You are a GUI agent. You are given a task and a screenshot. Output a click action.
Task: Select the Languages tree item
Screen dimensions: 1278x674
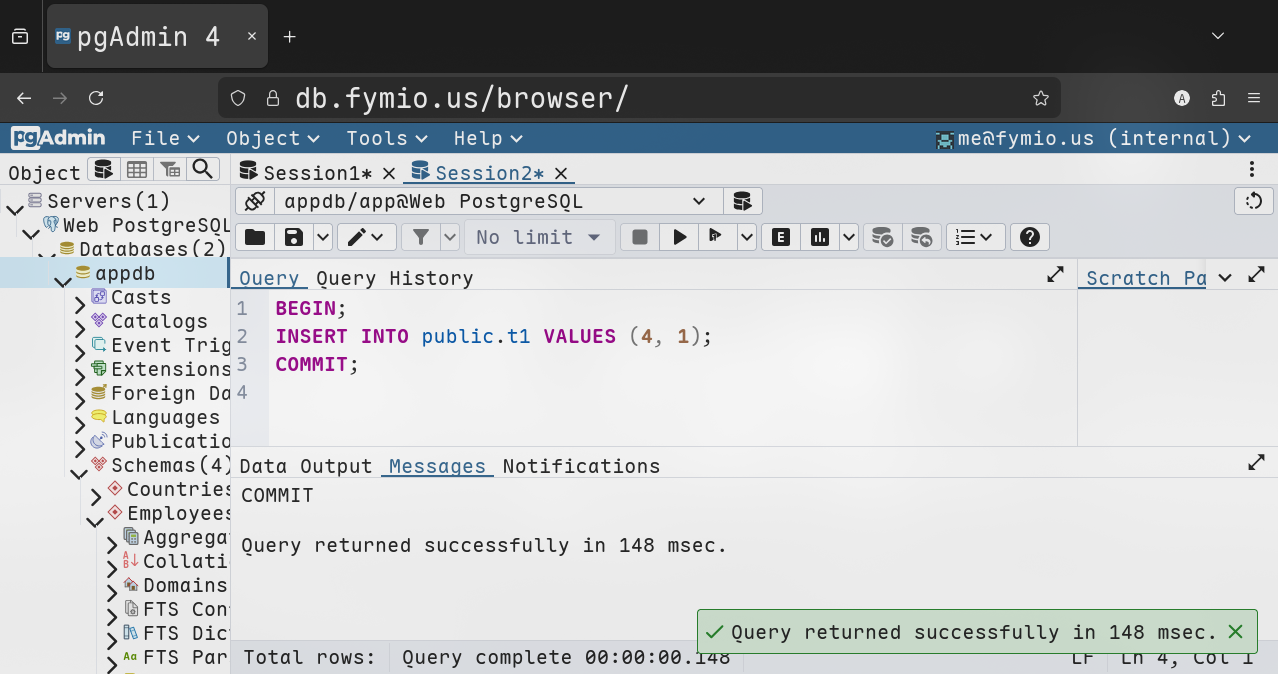click(x=165, y=417)
